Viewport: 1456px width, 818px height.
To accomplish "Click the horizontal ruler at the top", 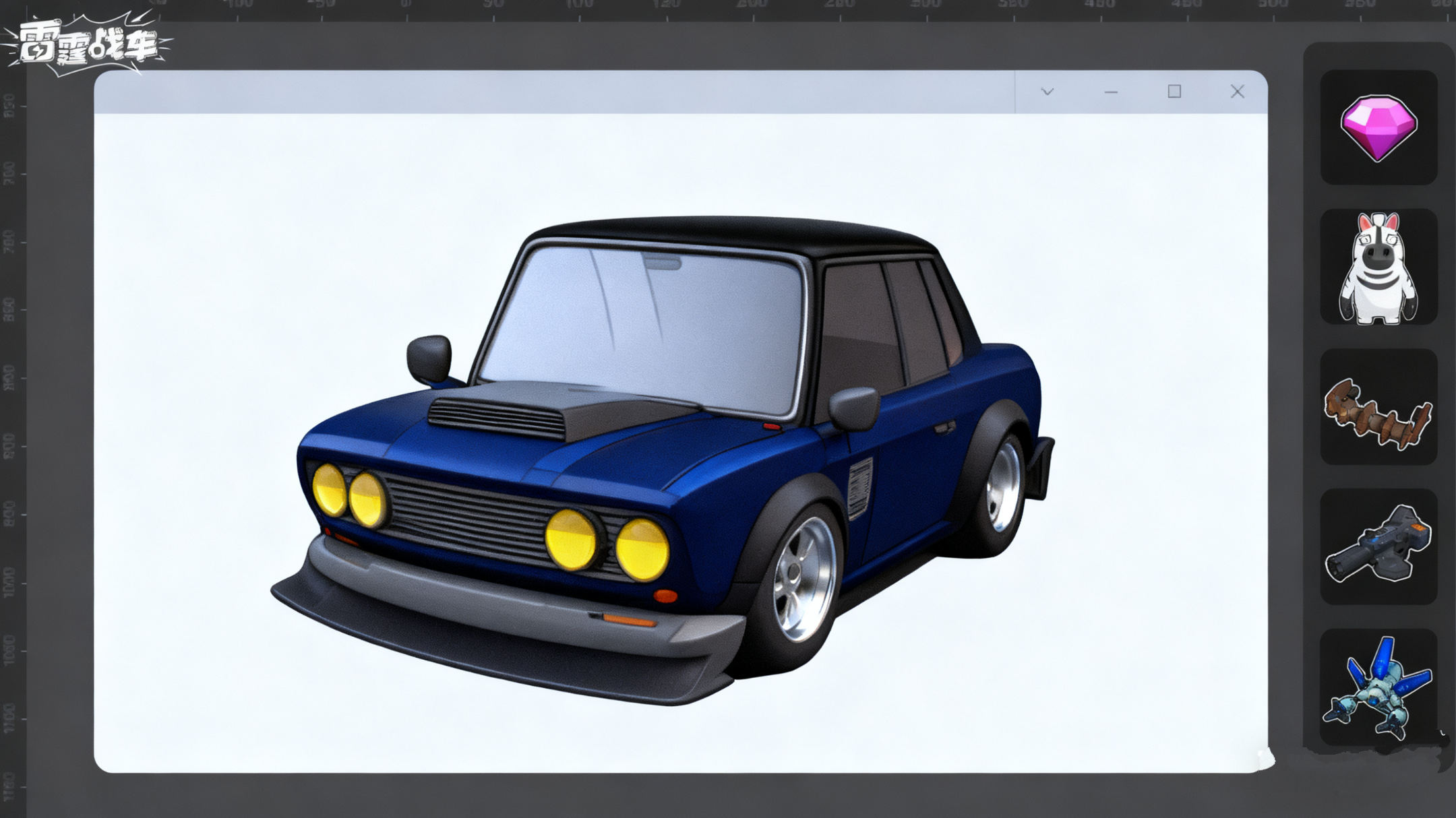I will click(728, 10).
